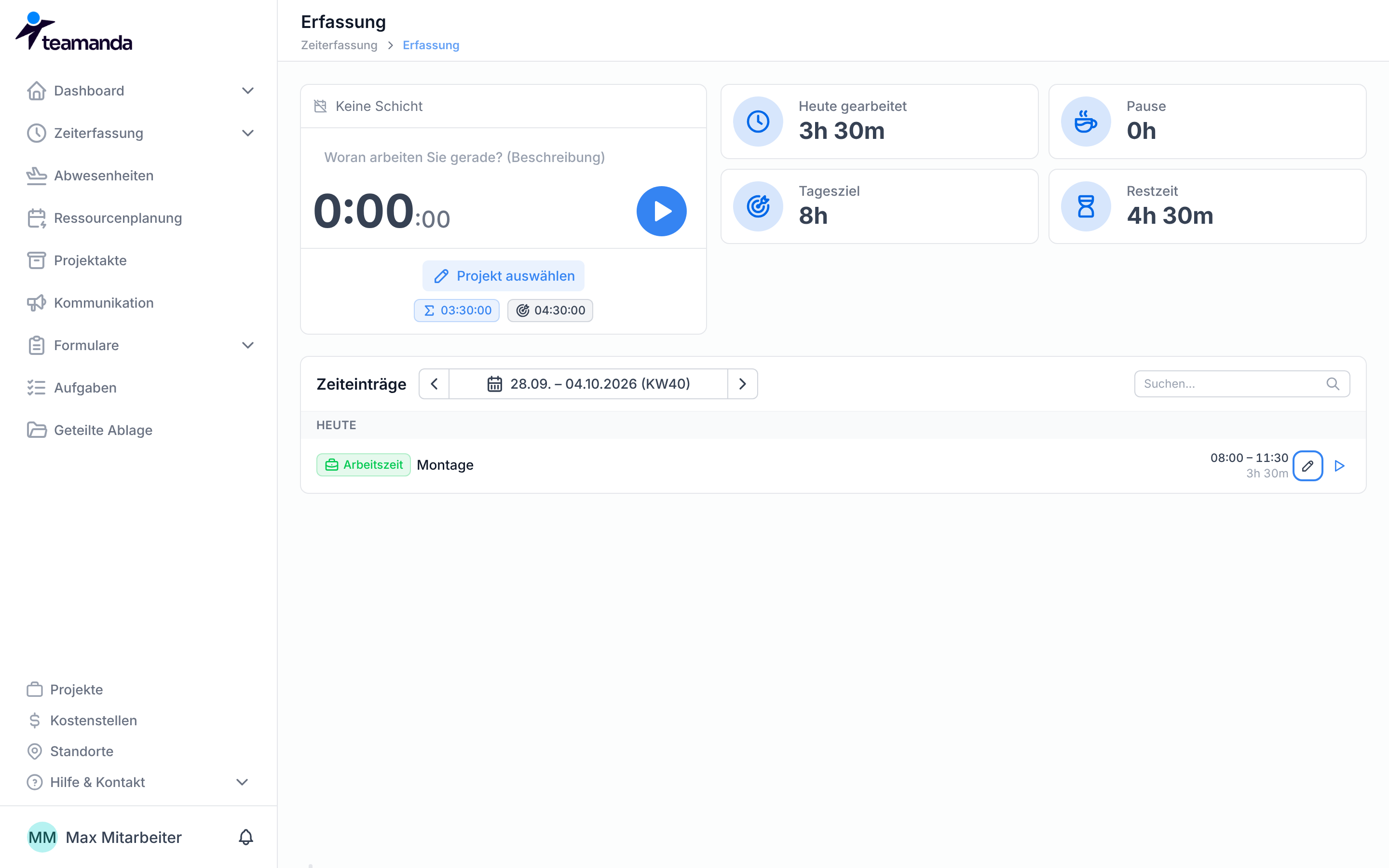This screenshot has width=1389, height=868.
Task: Click the Erfassung breadcrumb link
Action: [431, 45]
